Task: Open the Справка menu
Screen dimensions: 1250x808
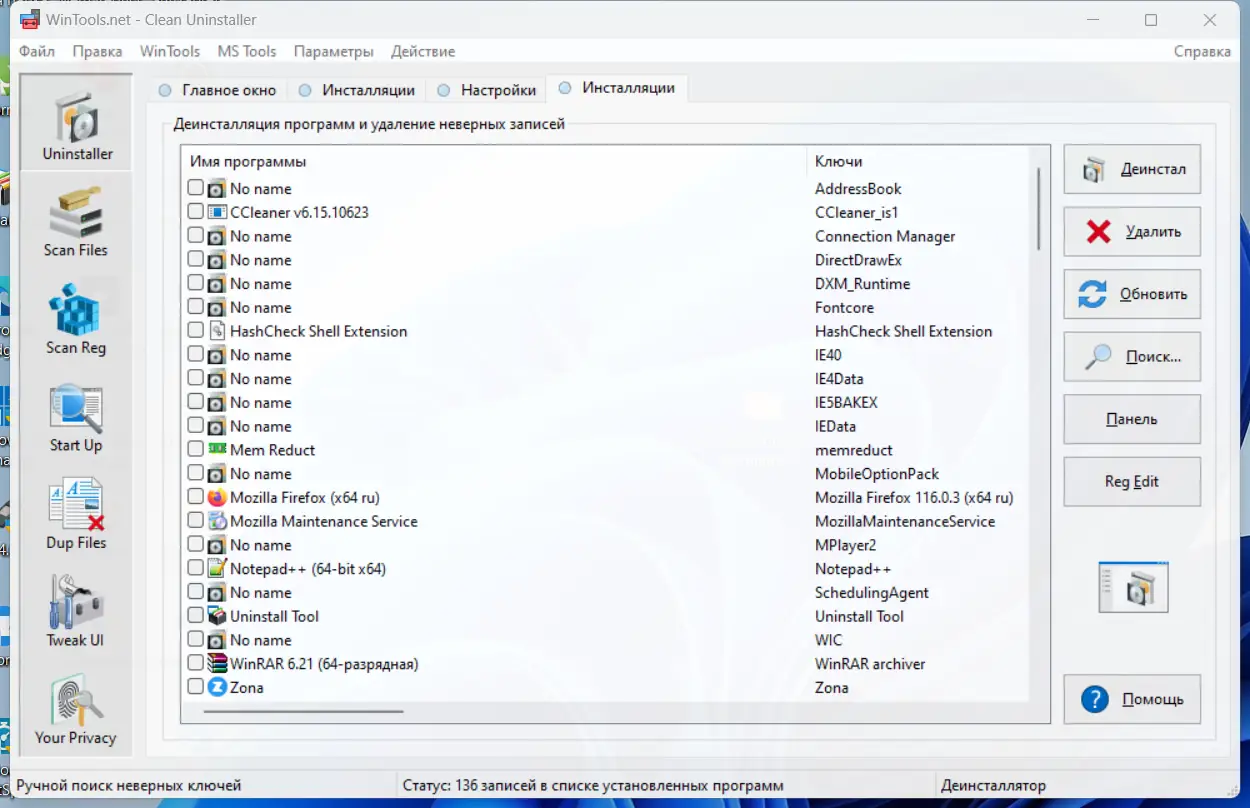Action: tap(1202, 51)
